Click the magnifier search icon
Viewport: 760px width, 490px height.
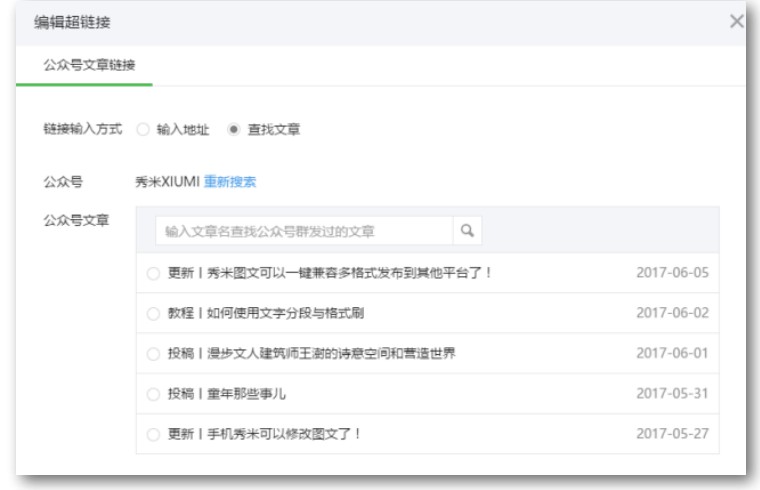point(467,231)
